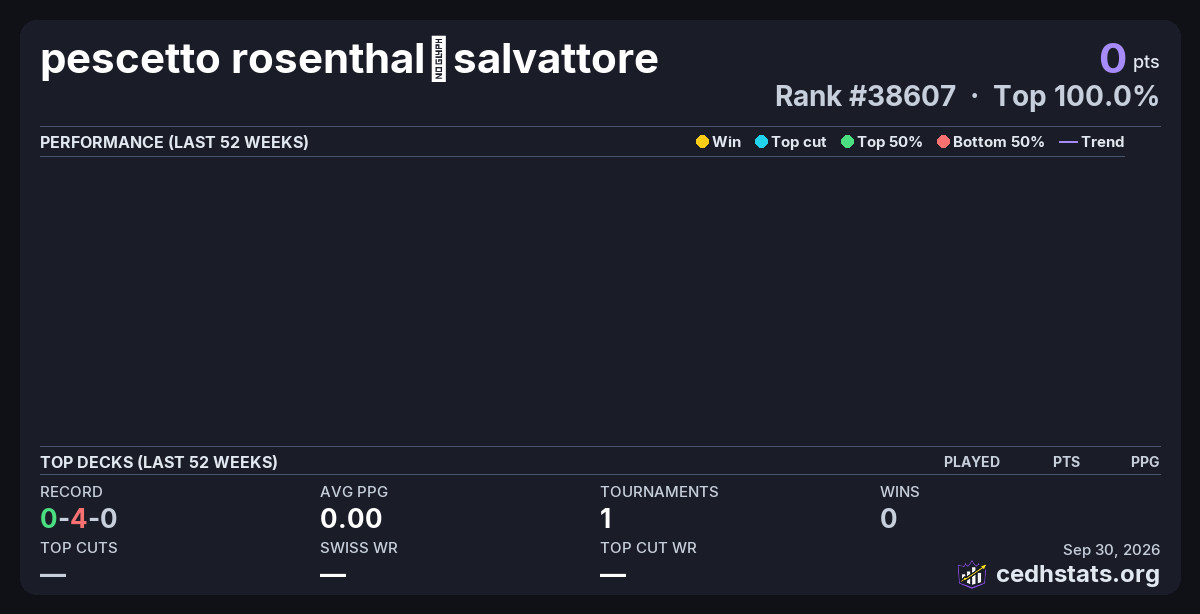Click the PTS column header
The height and width of the screenshot is (614, 1200).
pyautogui.click(x=1066, y=462)
